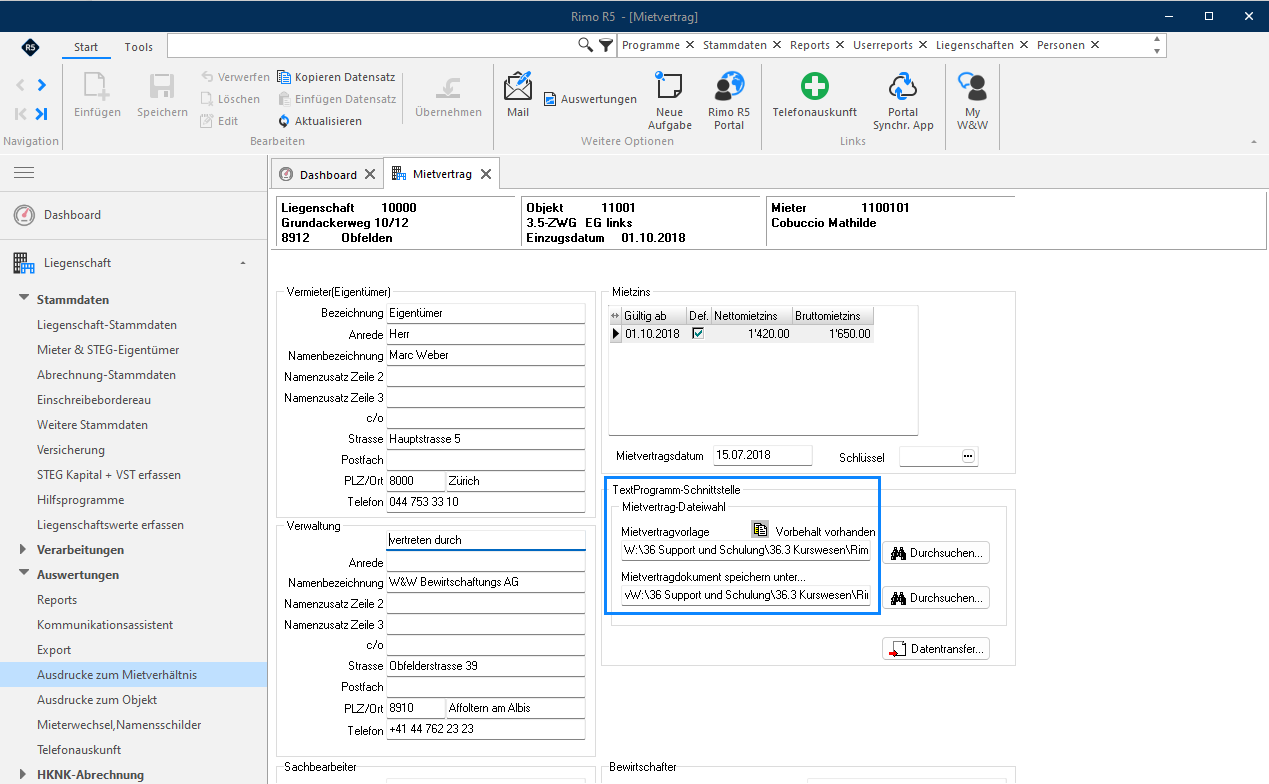Click the Mietvertragsdatum date field
Screen dimensions: 1269x784
[763, 455]
